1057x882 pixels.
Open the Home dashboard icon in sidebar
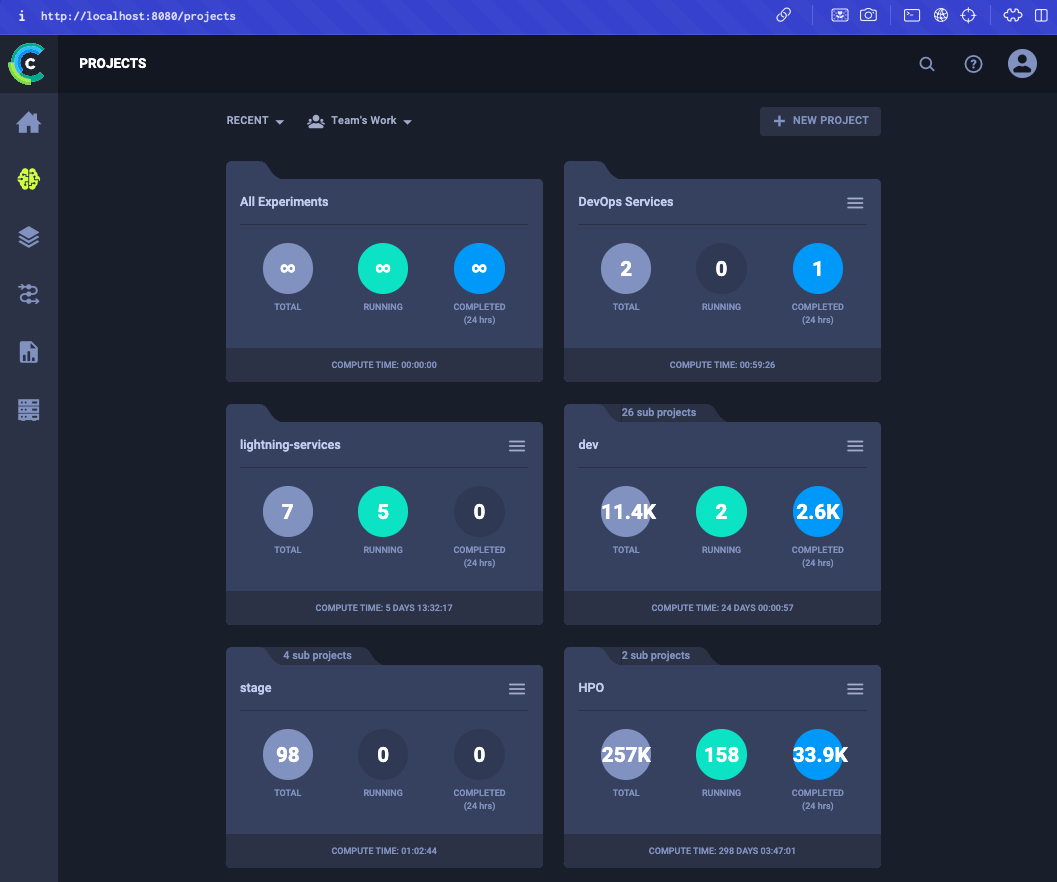28,123
